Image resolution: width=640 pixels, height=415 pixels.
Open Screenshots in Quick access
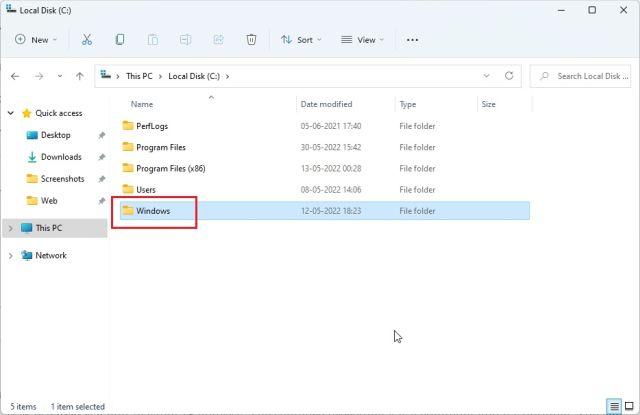point(62,179)
